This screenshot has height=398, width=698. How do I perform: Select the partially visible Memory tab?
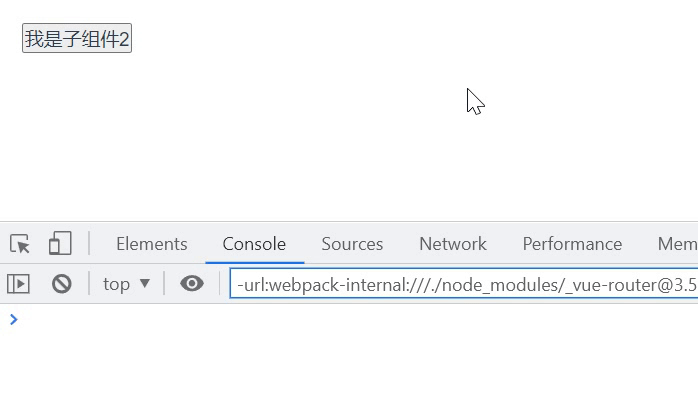pos(678,244)
